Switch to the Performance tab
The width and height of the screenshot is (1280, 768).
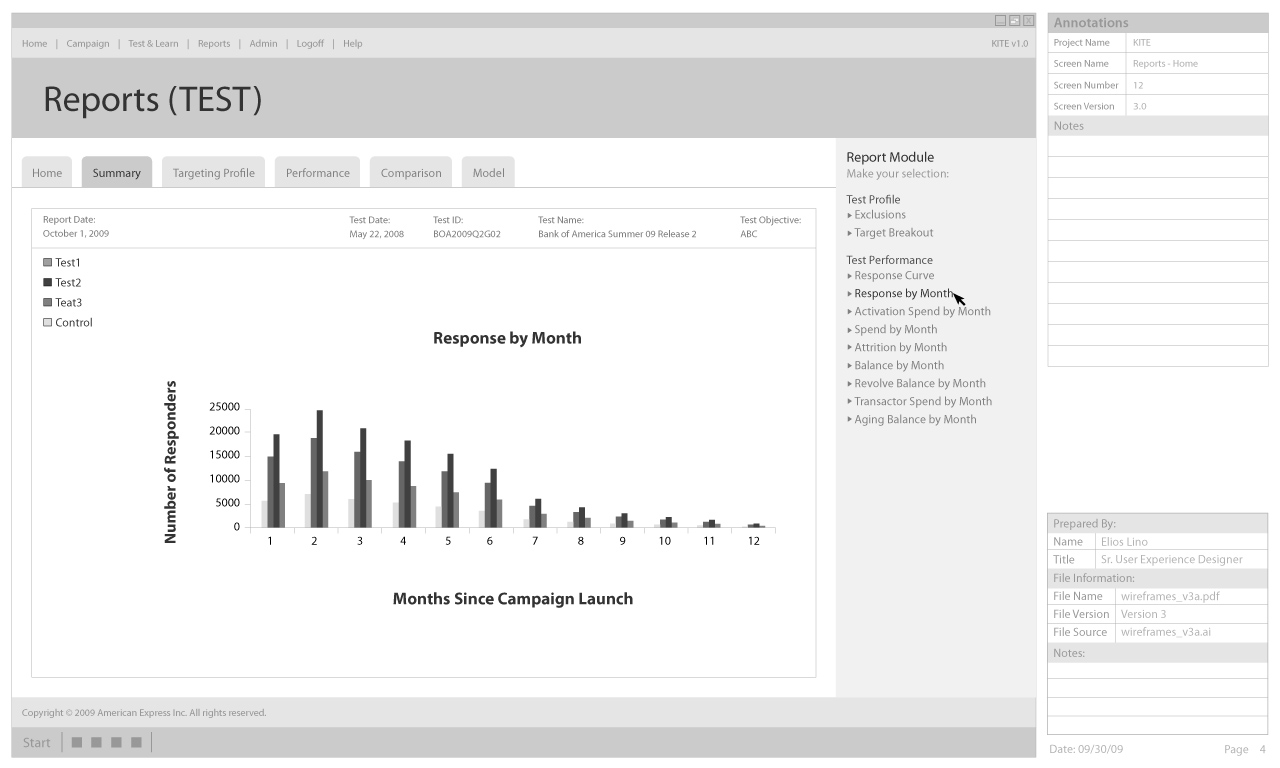[x=317, y=173]
